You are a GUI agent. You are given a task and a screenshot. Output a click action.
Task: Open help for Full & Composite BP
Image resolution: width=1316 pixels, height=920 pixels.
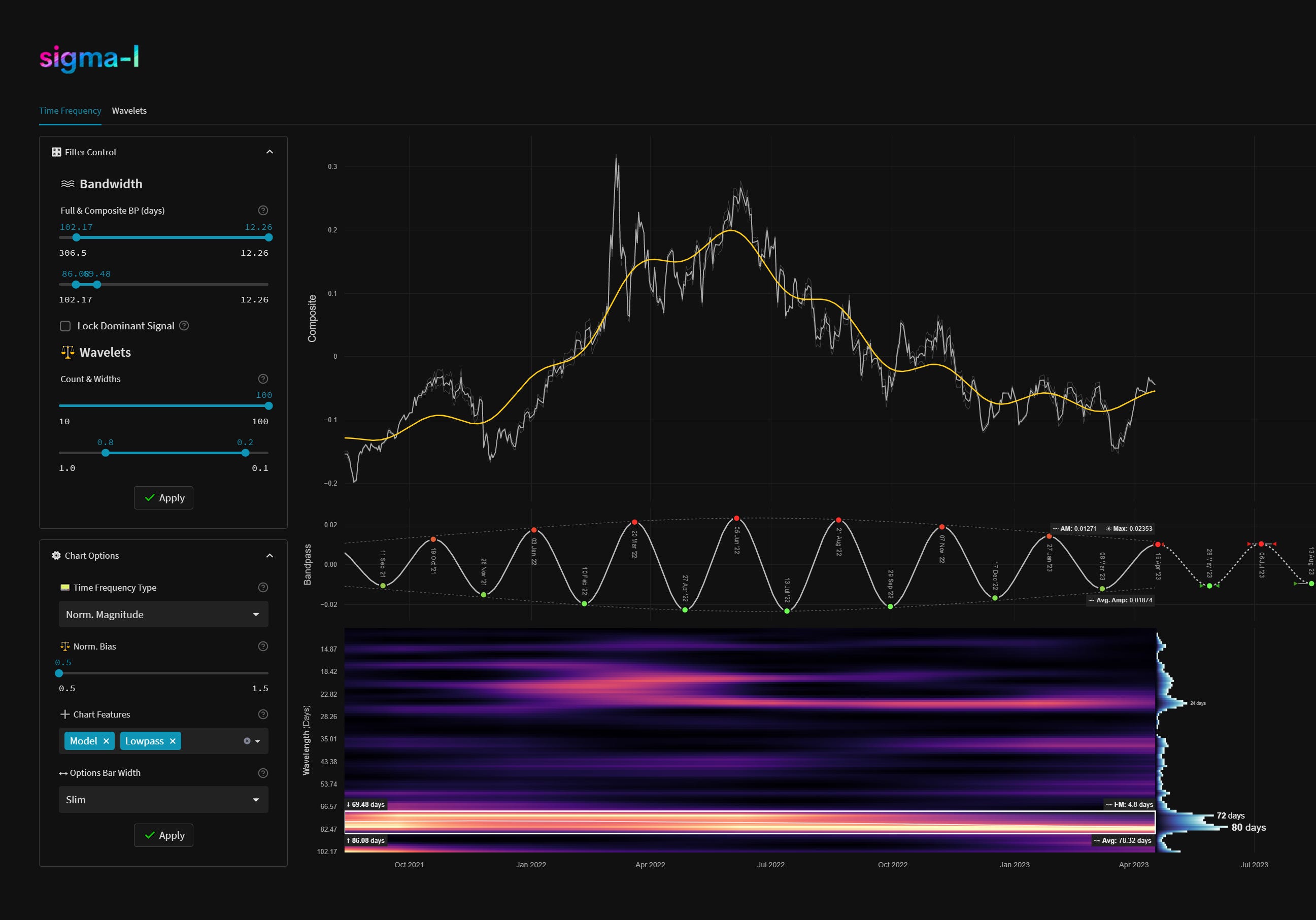263,211
